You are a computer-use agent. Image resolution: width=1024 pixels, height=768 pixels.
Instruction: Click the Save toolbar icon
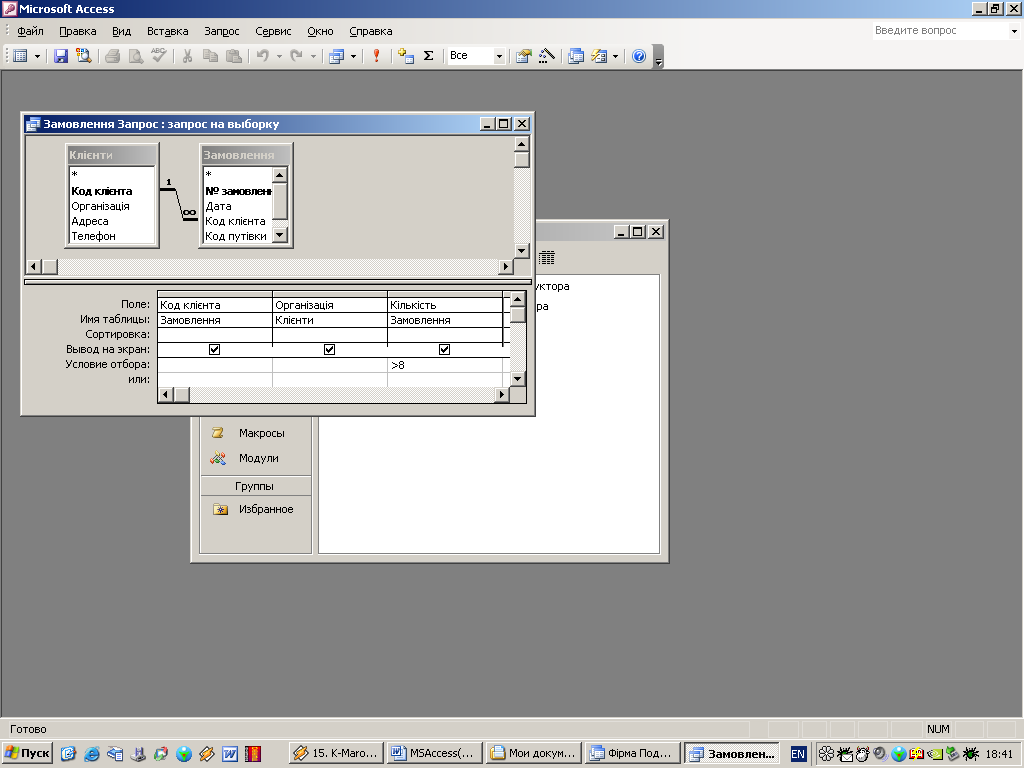(x=60, y=56)
